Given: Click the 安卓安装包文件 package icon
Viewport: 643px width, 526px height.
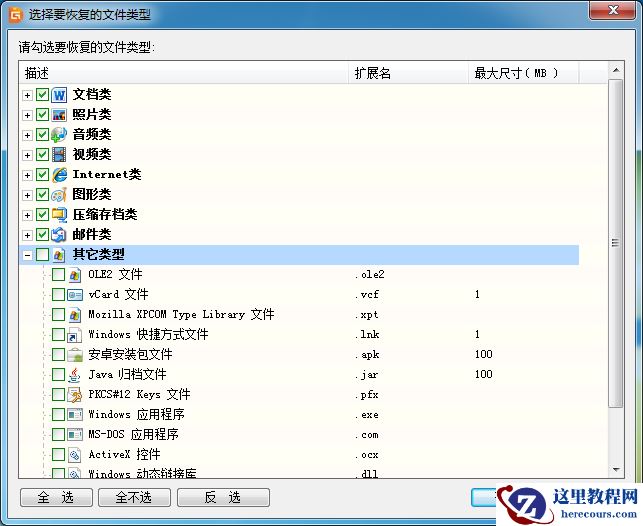Looking at the screenshot, I should point(75,355).
